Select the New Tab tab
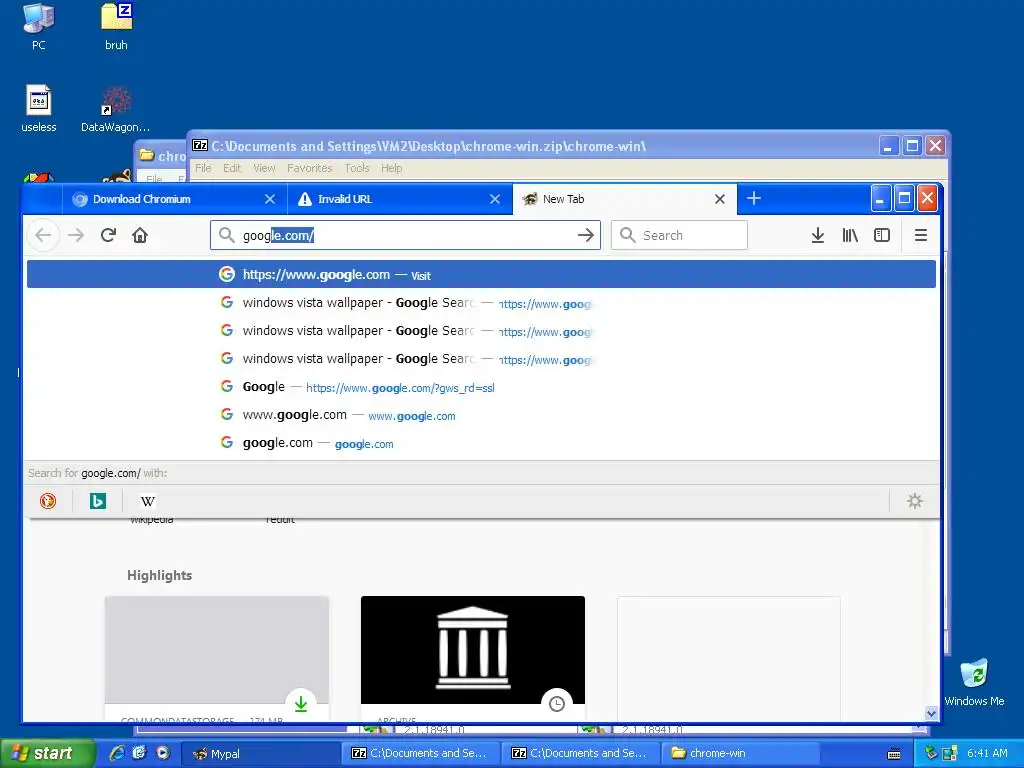Viewport: 1024px width, 768px height. [626, 199]
